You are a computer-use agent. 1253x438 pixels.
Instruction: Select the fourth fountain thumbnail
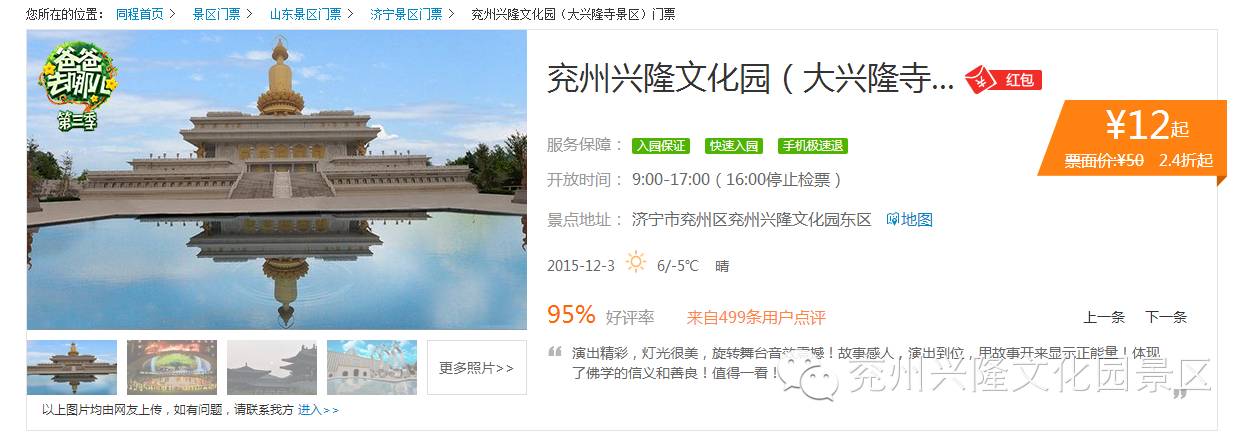[372, 367]
